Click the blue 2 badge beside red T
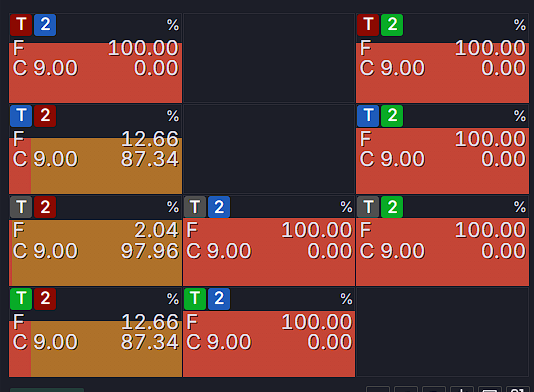Screen dimensions: 534x392 45,25
